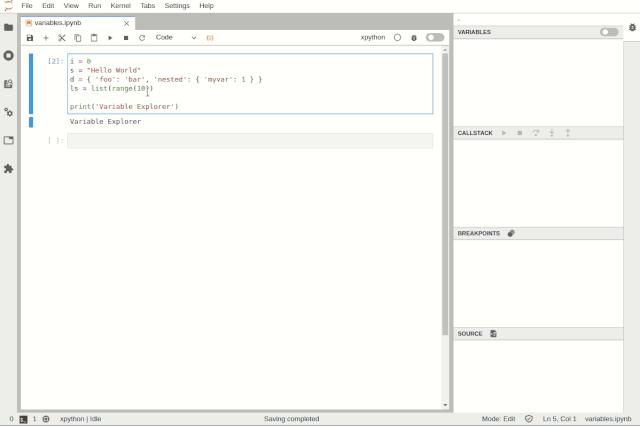The height and width of the screenshot is (426, 640).
Task: Open the Settings menu
Action: [x=177, y=6]
